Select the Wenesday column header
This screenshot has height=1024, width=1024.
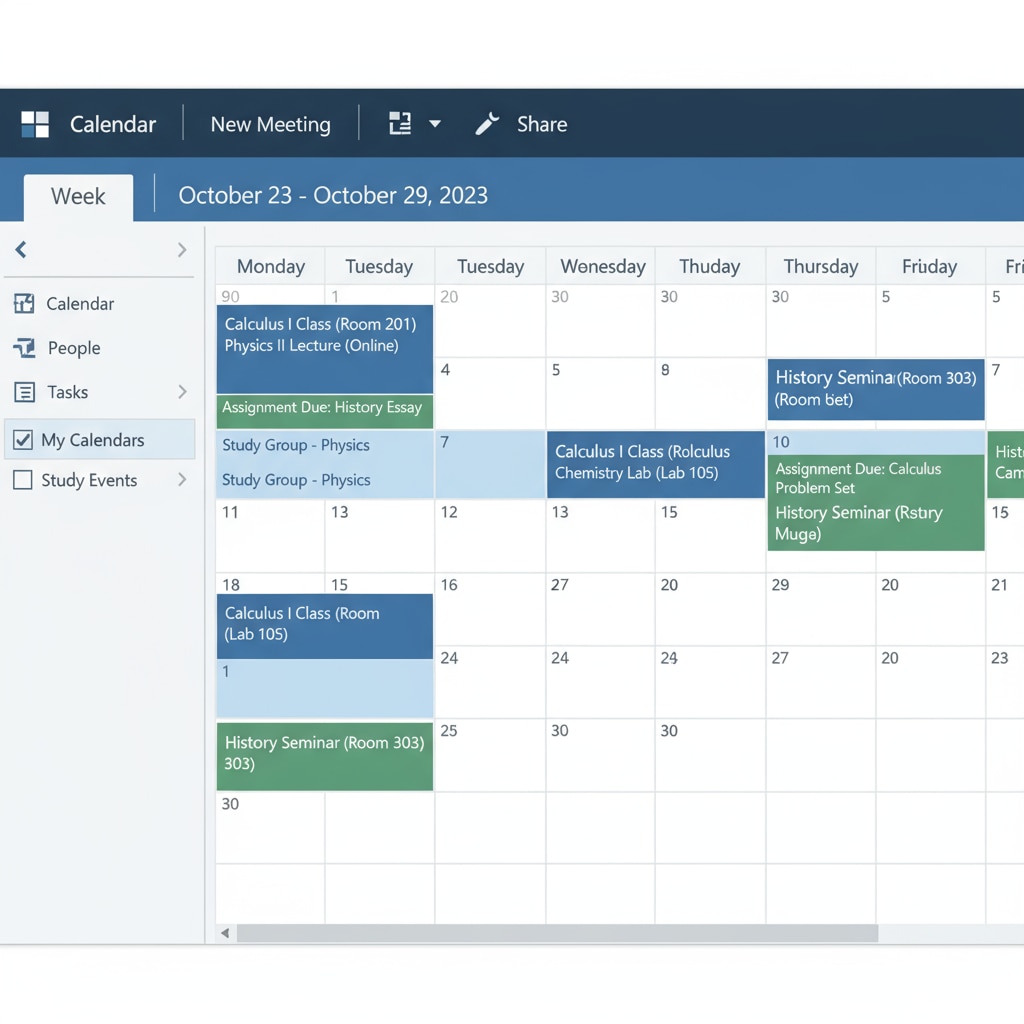pyautogui.click(x=602, y=267)
